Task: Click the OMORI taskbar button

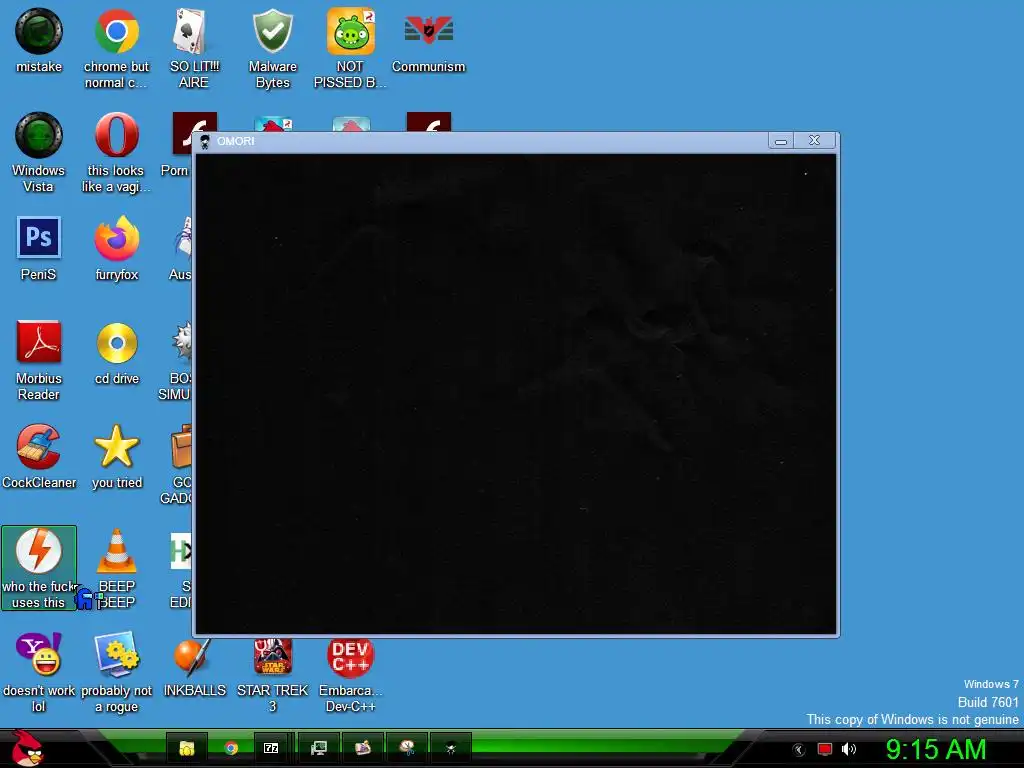Action: [x=451, y=748]
